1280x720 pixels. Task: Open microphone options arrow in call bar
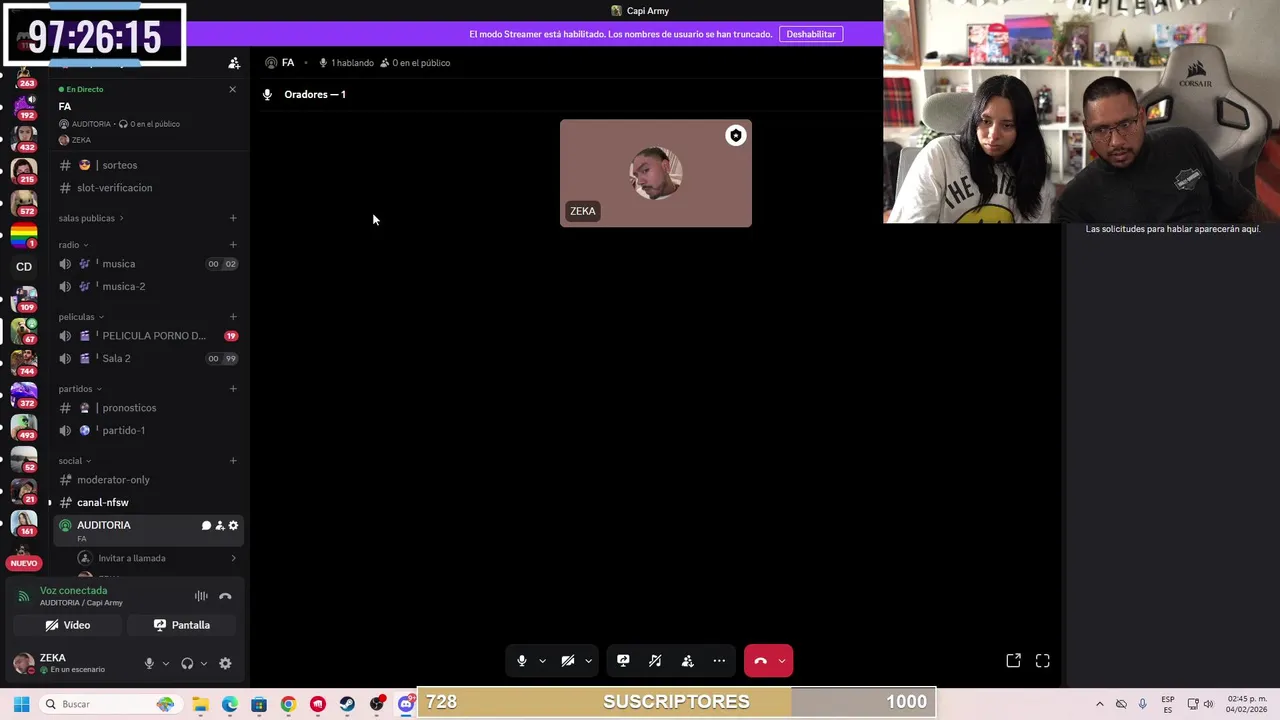click(x=542, y=661)
